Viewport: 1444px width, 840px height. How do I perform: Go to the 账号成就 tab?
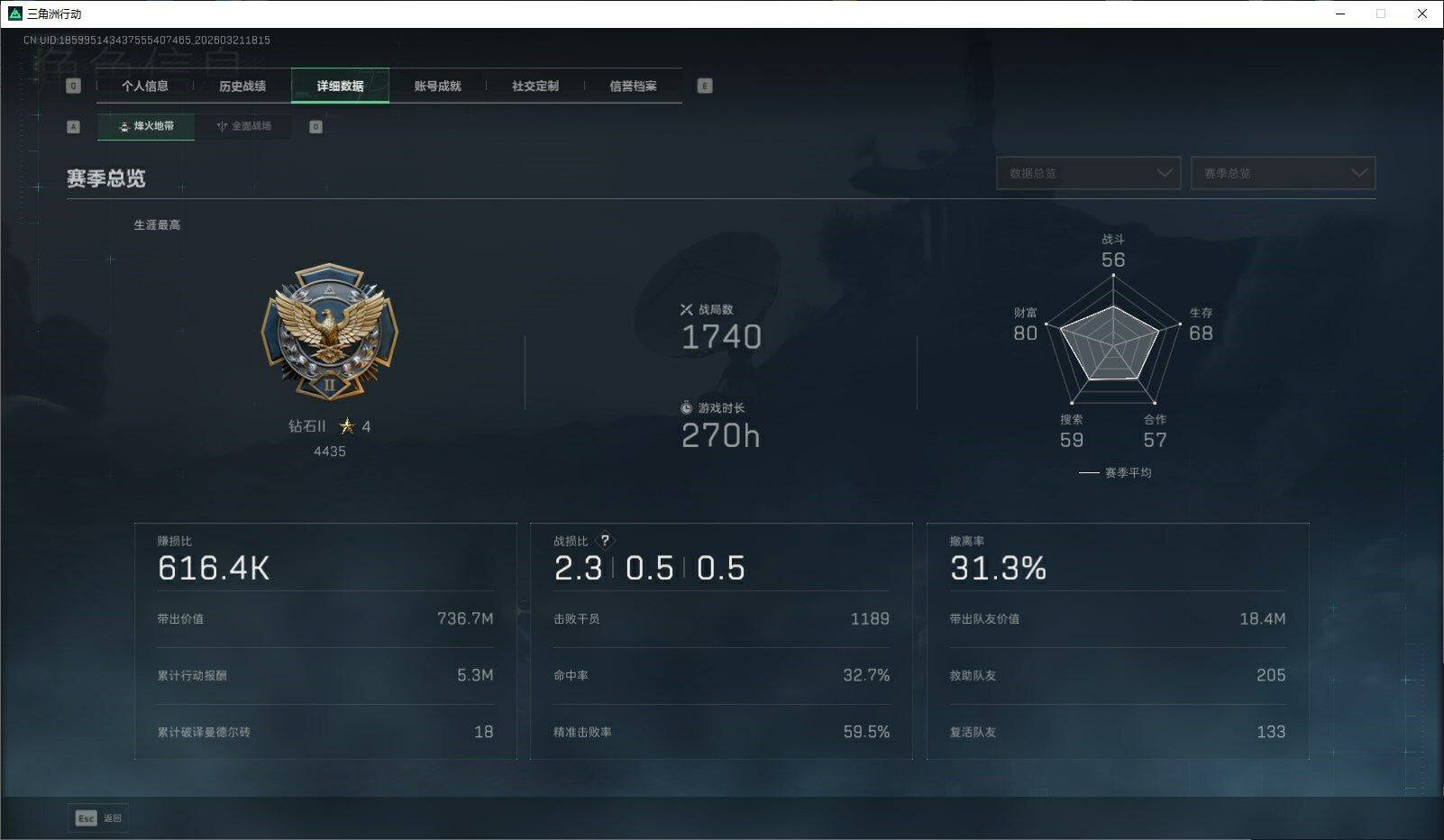(x=438, y=86)
